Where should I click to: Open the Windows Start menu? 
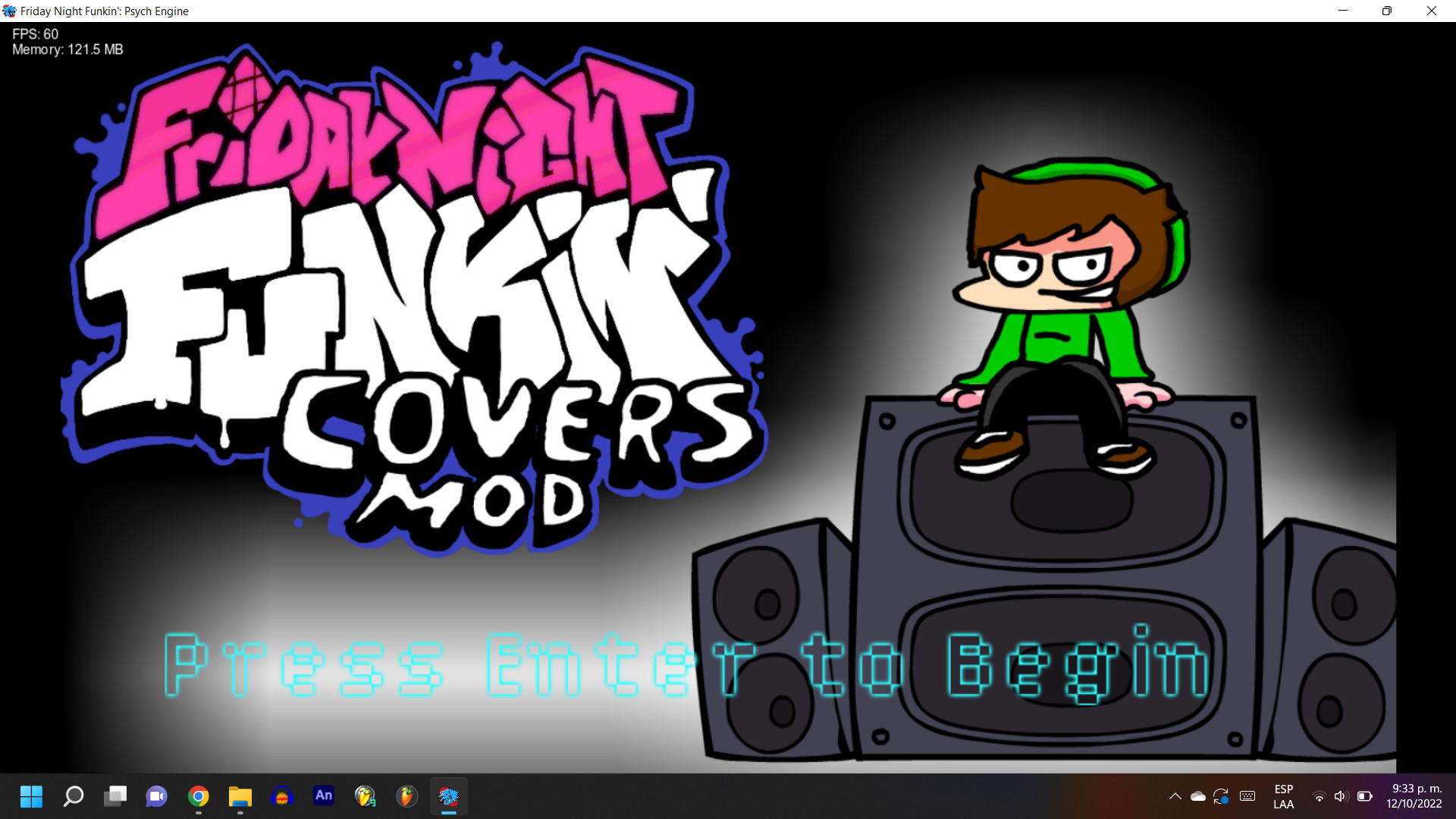point(31,796)
